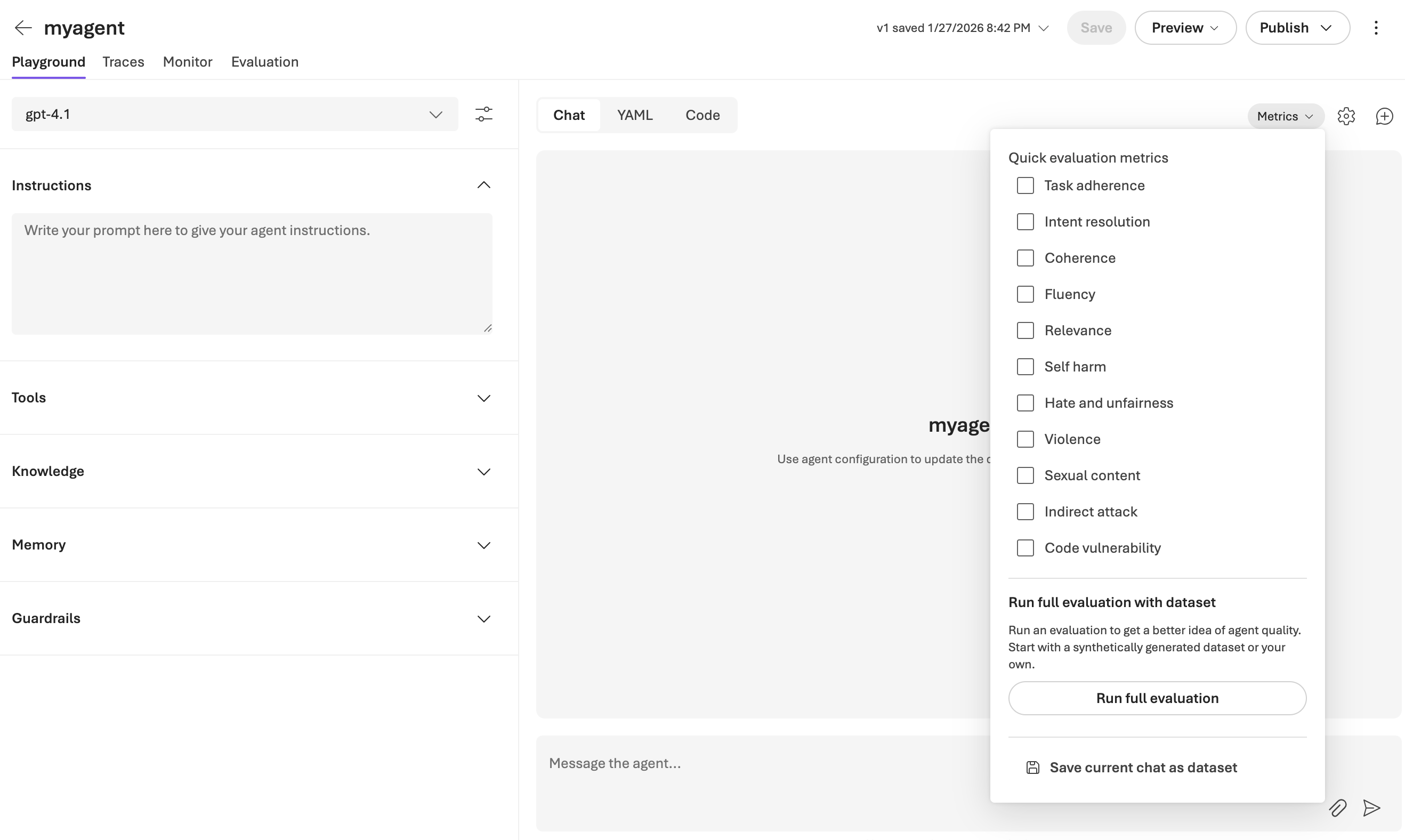
Task: Click the Save button
Action: tap(1096, 28)
